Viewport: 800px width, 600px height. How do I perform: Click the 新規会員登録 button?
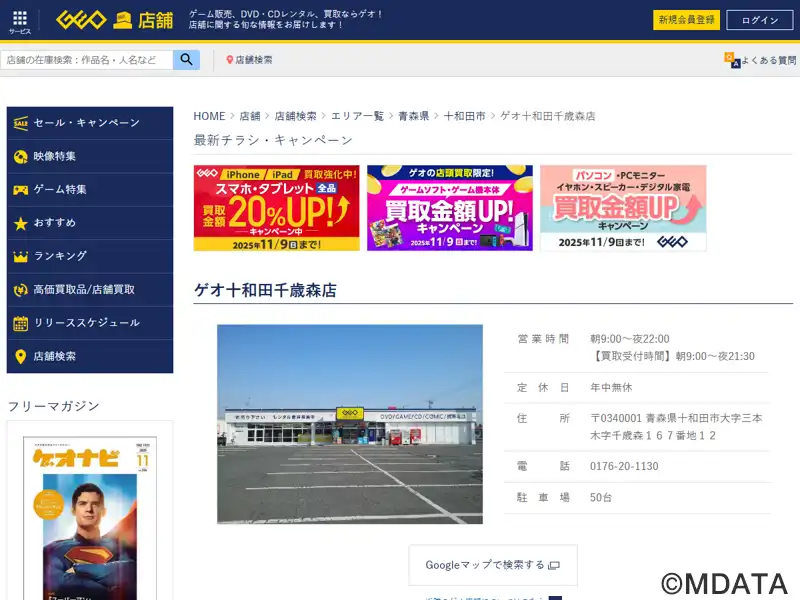tap(687, 20)
